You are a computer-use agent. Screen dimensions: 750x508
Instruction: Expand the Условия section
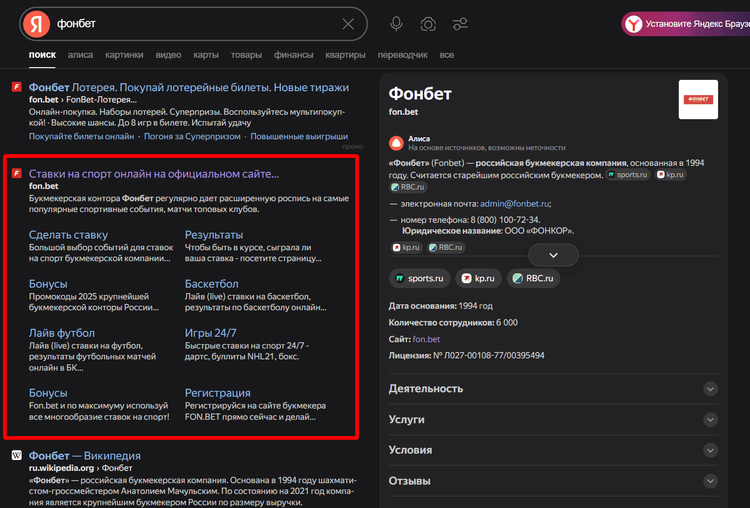coord(710,451)
